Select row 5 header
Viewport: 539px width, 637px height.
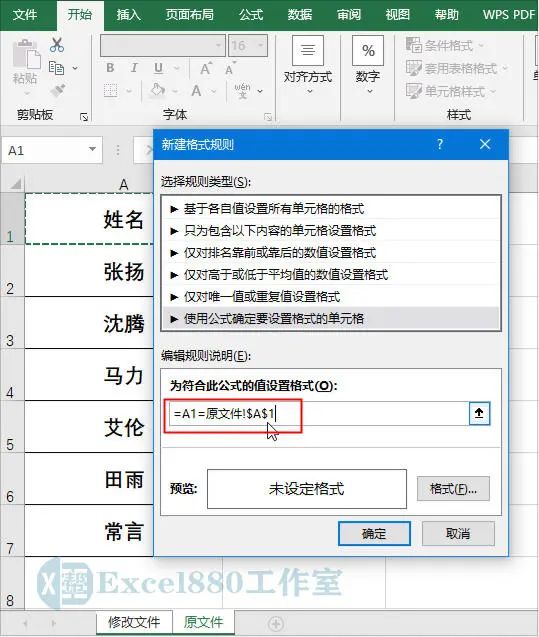point(11,427)
